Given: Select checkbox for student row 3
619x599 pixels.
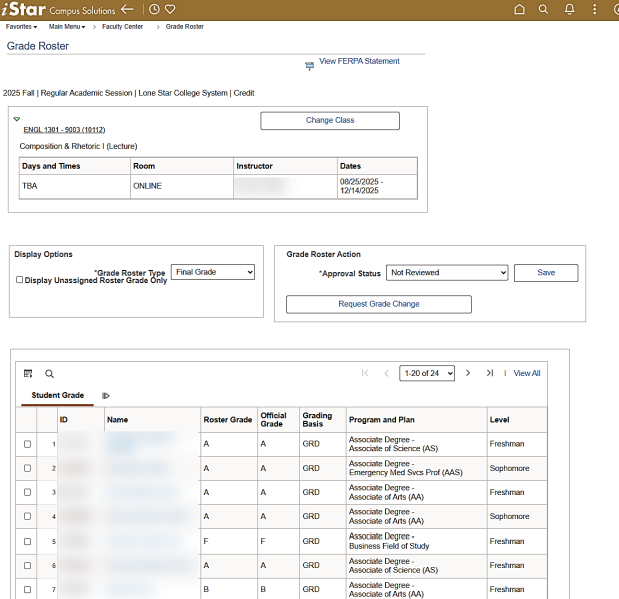Looking at the screenshot, I should [27, 492].
